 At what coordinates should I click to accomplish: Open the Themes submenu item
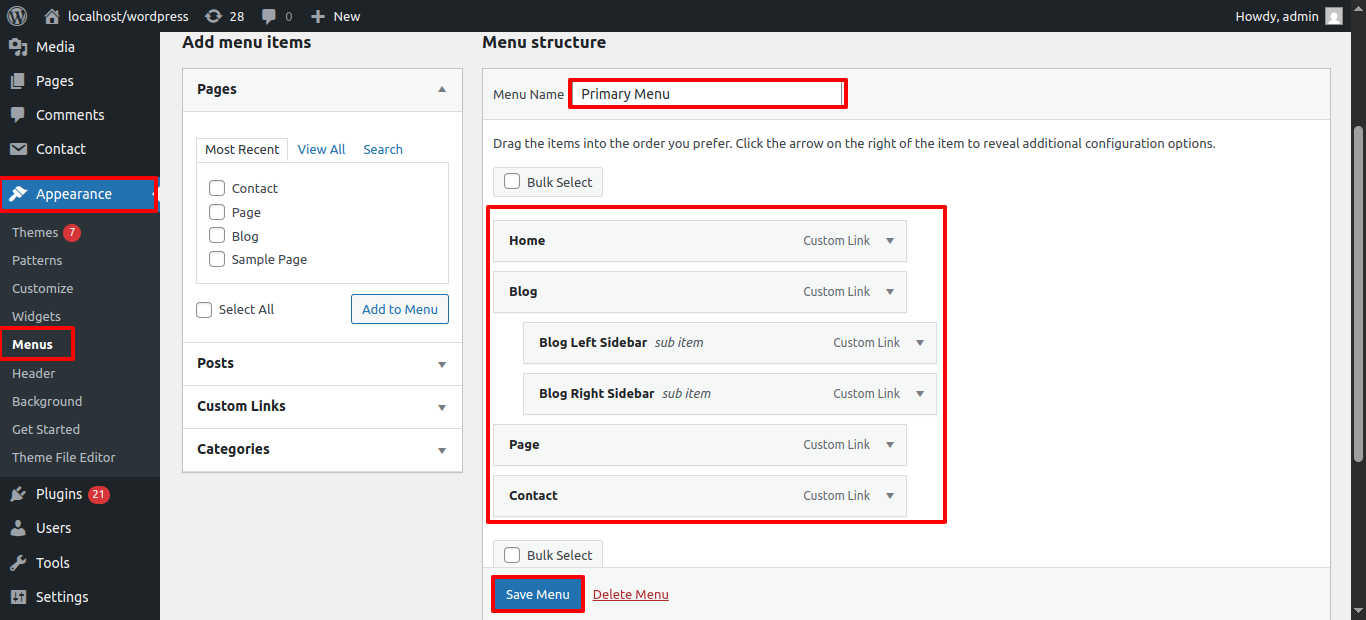[35, 232]
